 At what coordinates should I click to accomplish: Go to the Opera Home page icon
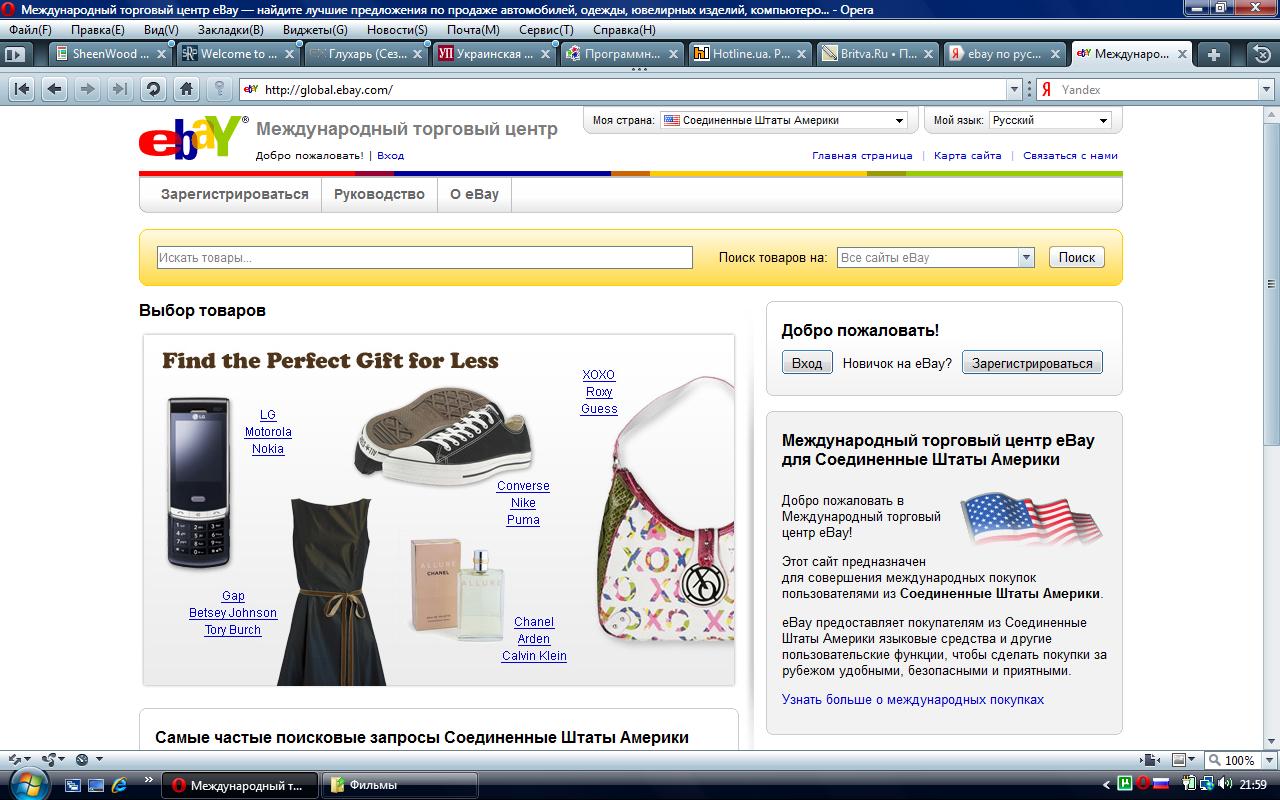pos(186,89)
